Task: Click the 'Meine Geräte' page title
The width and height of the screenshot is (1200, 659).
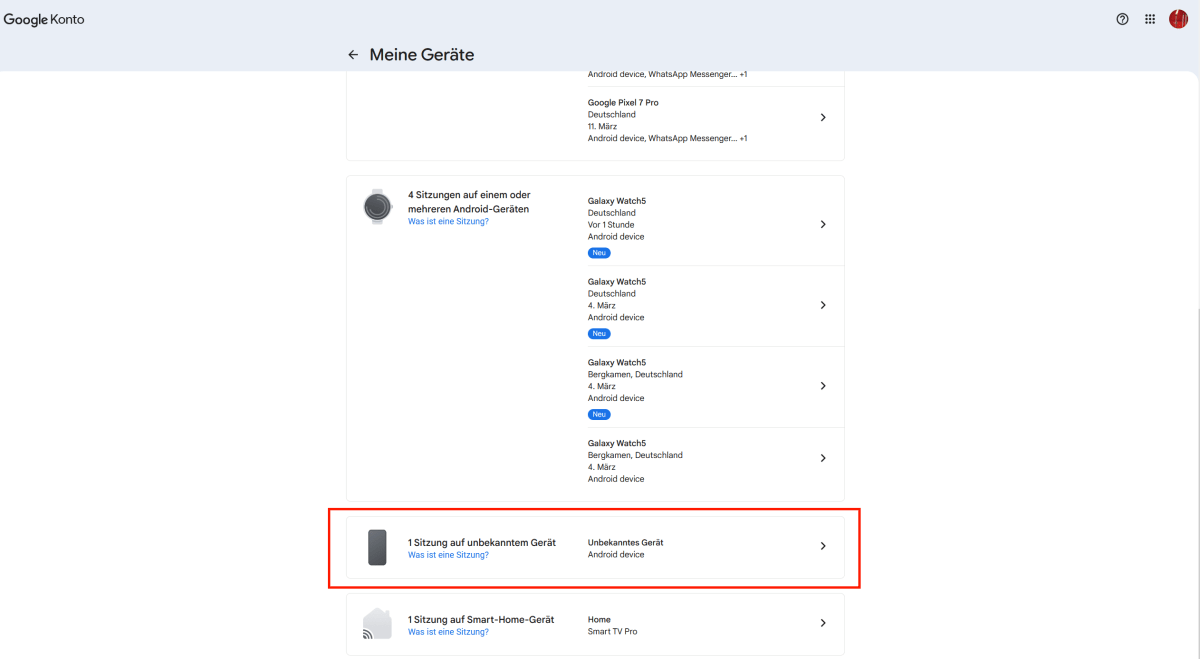Action: tap(422, 55)
